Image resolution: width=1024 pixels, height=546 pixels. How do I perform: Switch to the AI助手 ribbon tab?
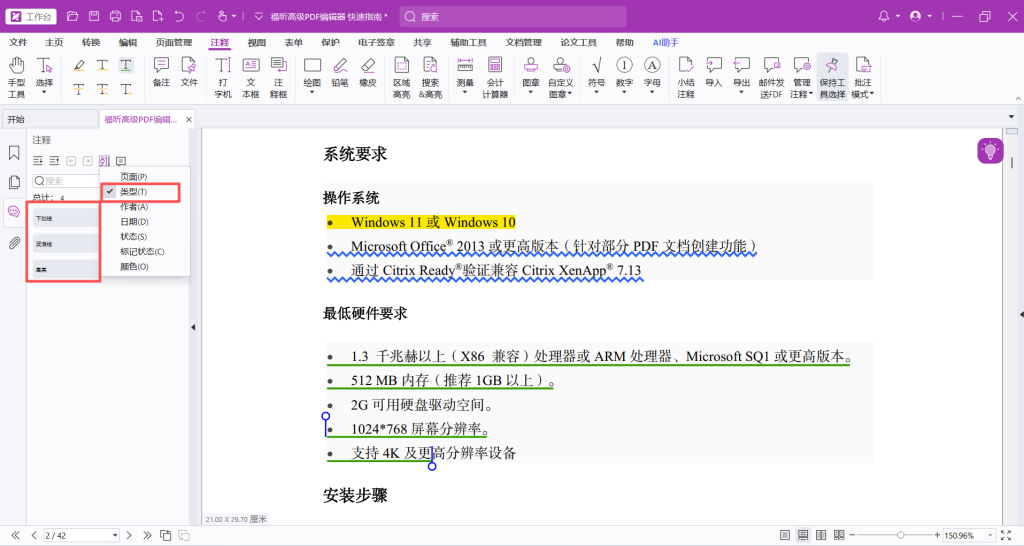665,42
